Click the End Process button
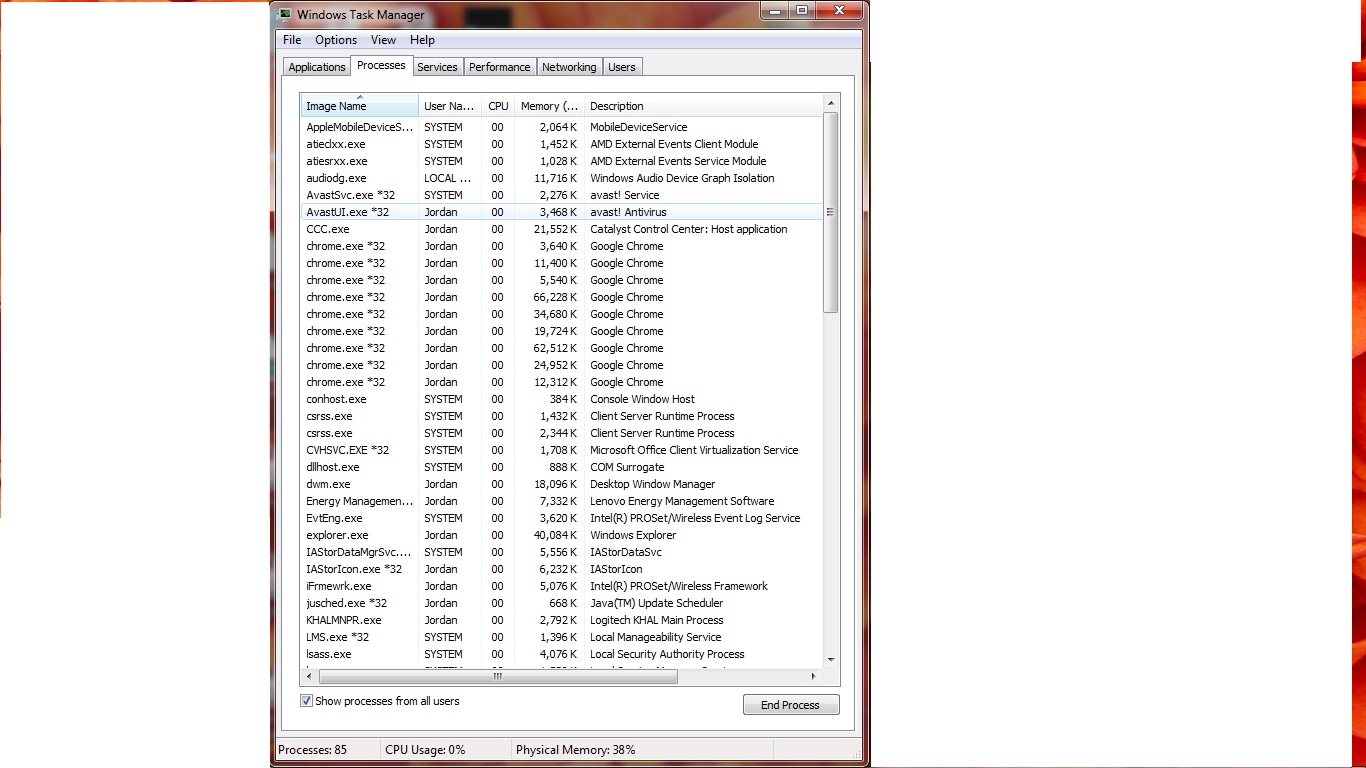 (791, 705)
